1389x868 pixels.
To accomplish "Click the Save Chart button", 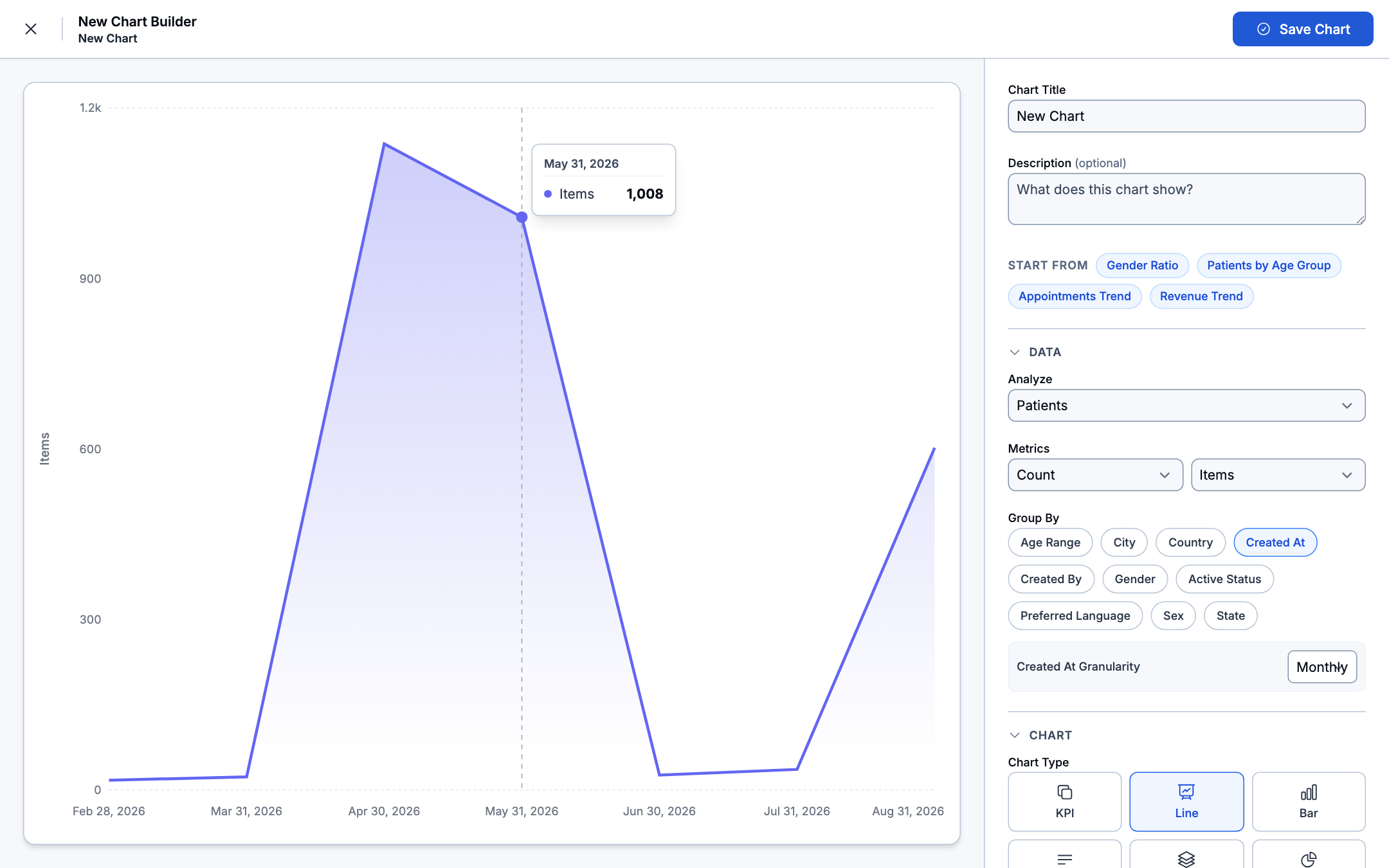I will coord(1303,29).
